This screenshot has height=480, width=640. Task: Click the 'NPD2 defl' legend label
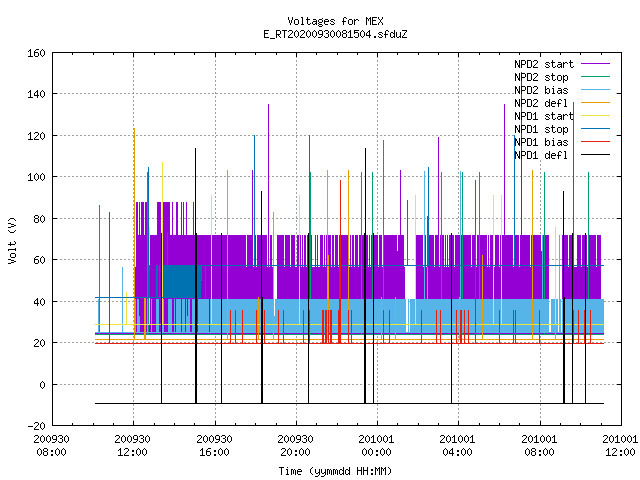[x=541, y=103]
